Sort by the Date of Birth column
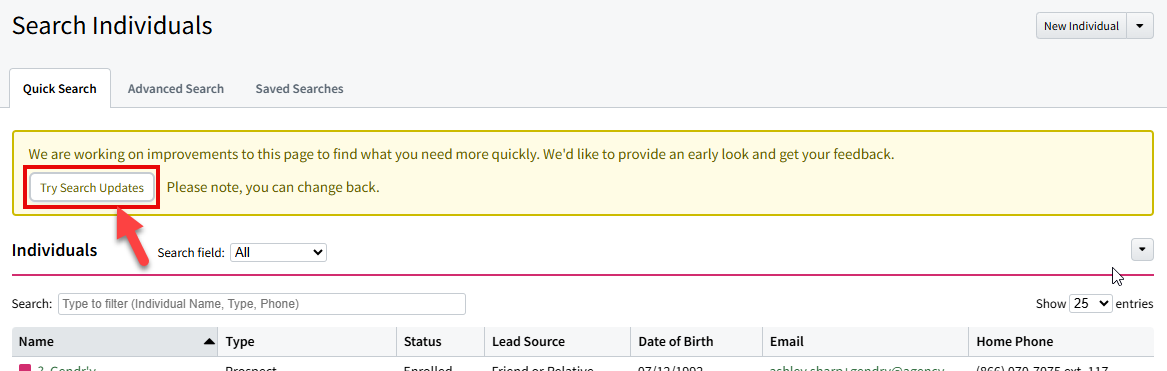 click(x=697, y=342)
